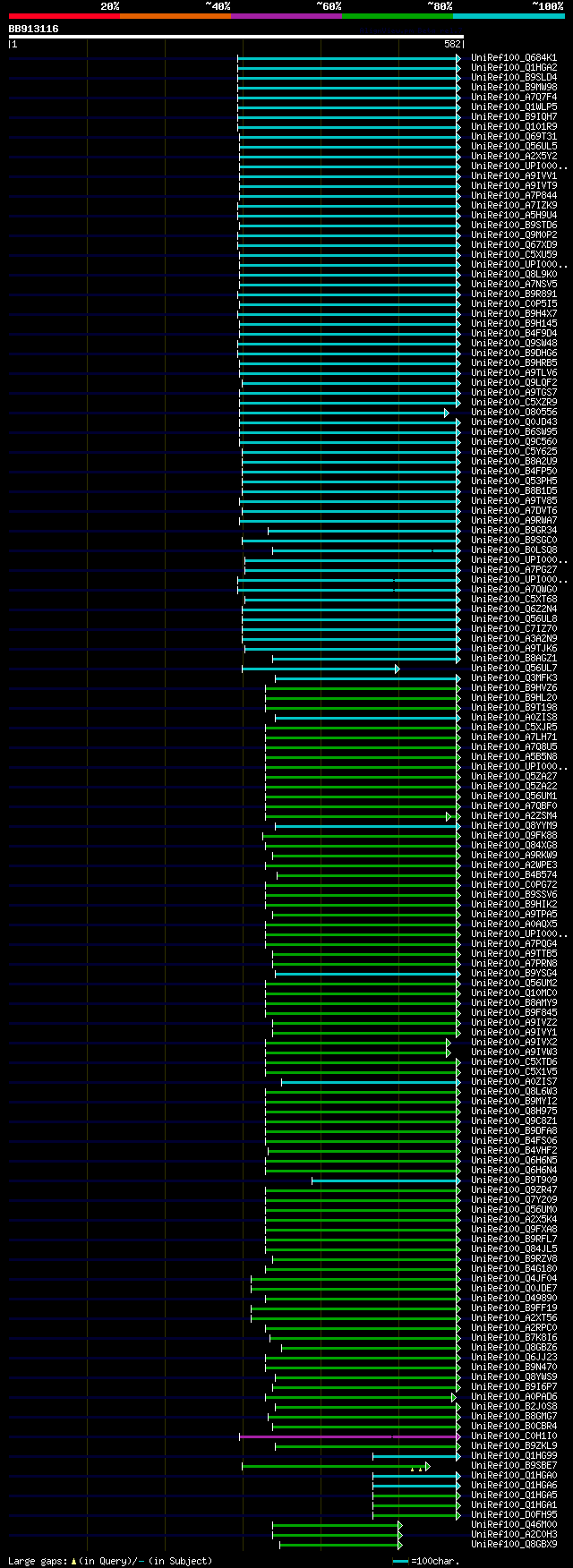This screenshot has height=1568, width=573.
Task: Click hit label UniRef100_B6SW95
Action: (x=514, y=432)
